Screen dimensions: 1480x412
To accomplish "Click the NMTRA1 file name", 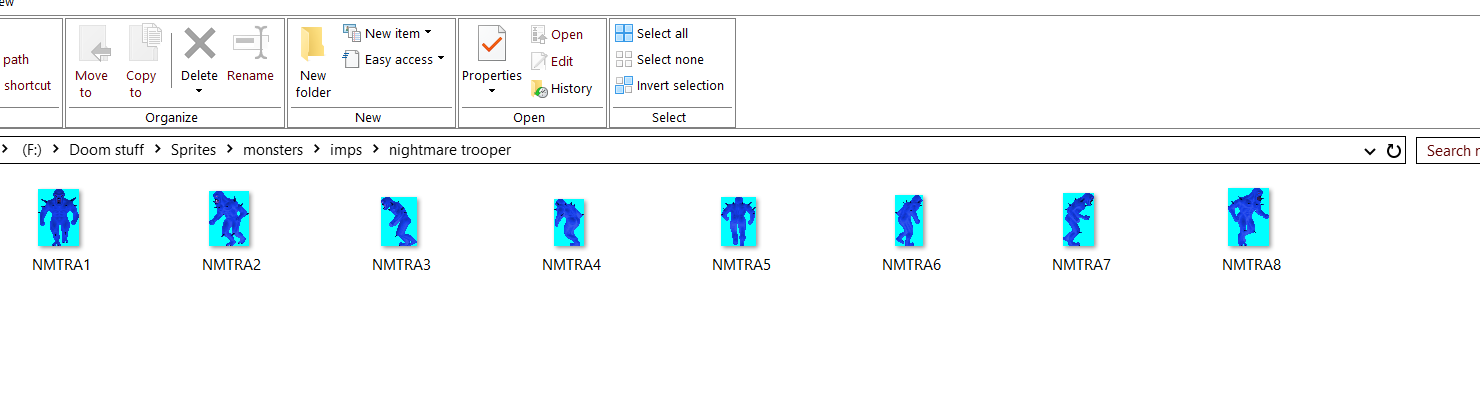I will 61,265.
